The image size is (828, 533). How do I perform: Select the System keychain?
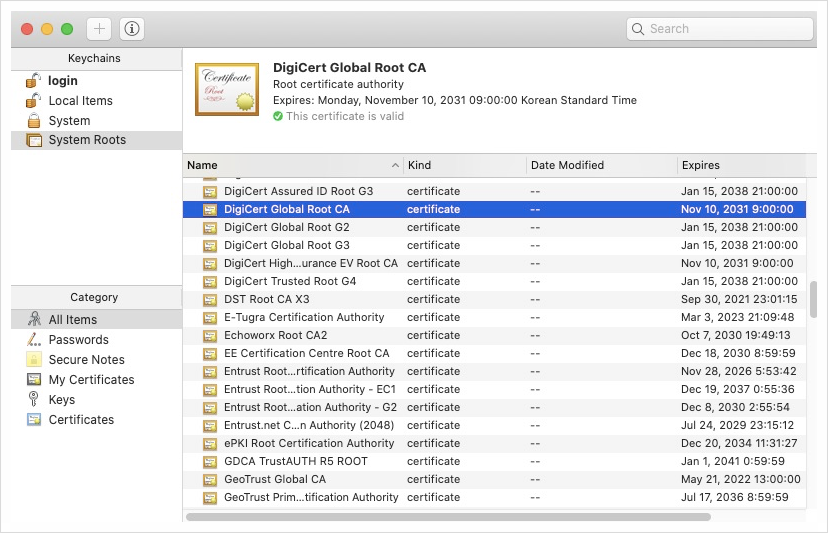(97, 120)
